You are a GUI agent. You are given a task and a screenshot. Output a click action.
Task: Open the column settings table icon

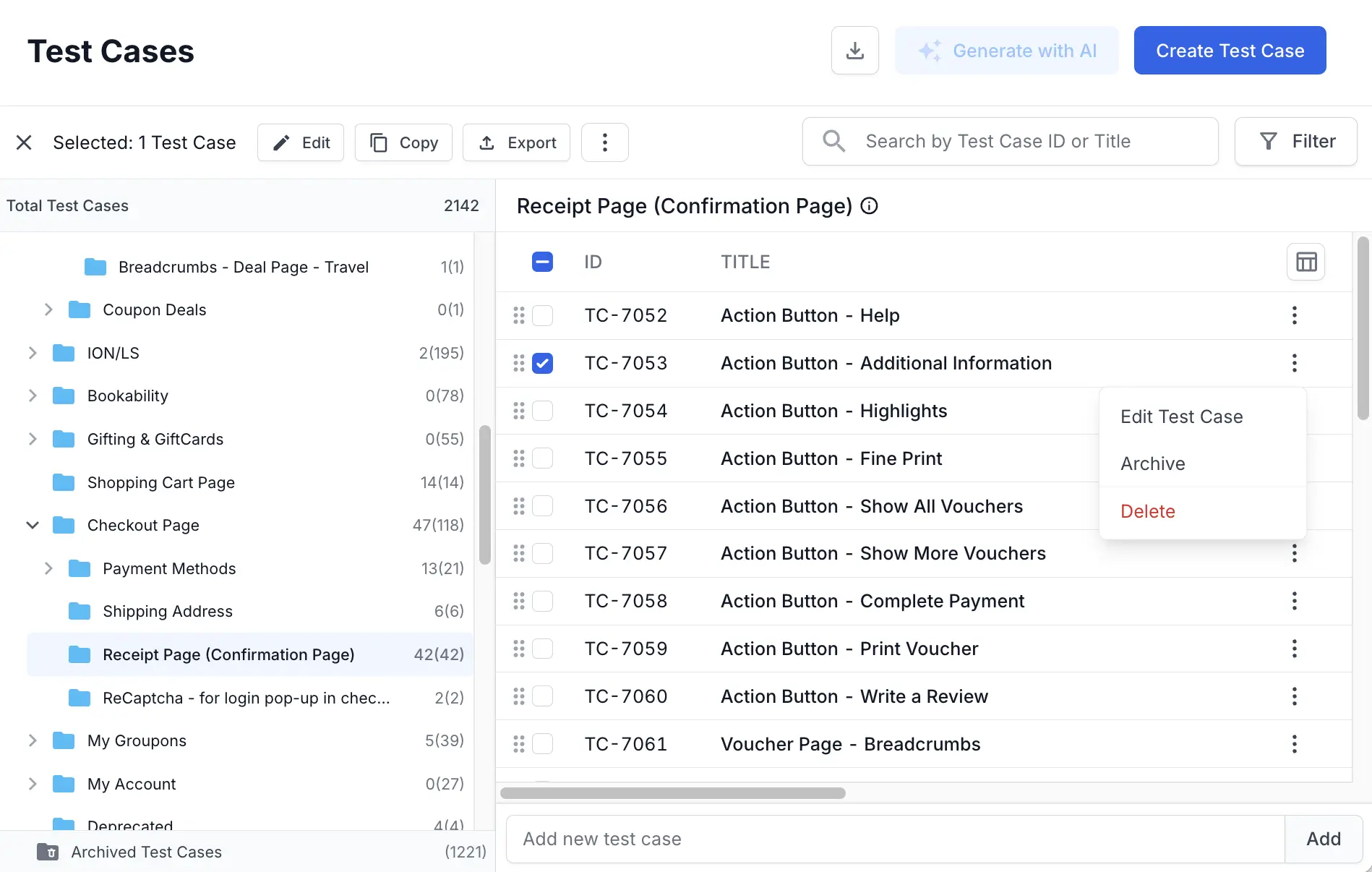coord(1305,262)
